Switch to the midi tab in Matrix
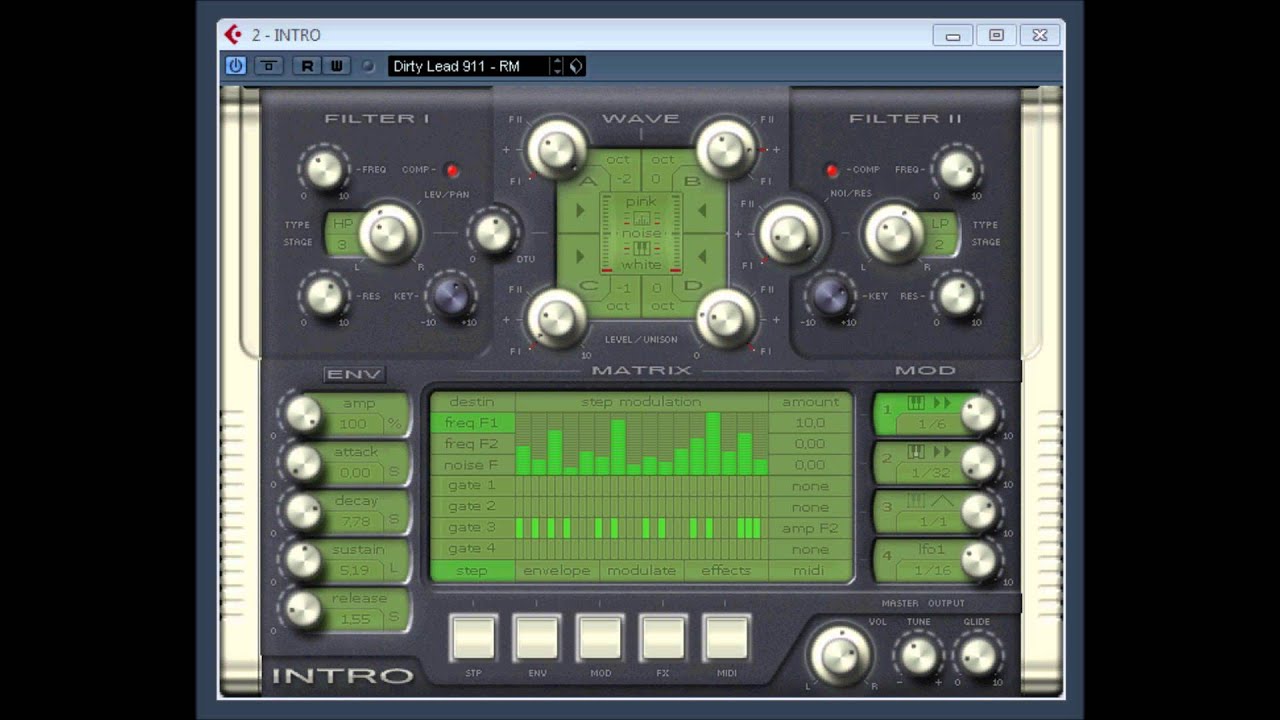This screenshot has height=720, width=1280. tap(809, 571)
